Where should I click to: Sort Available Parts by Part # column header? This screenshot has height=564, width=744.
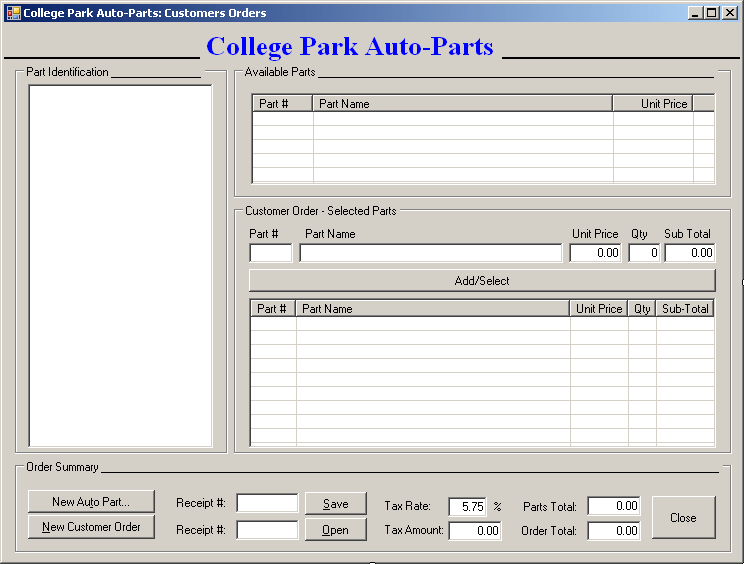point(282,103)
